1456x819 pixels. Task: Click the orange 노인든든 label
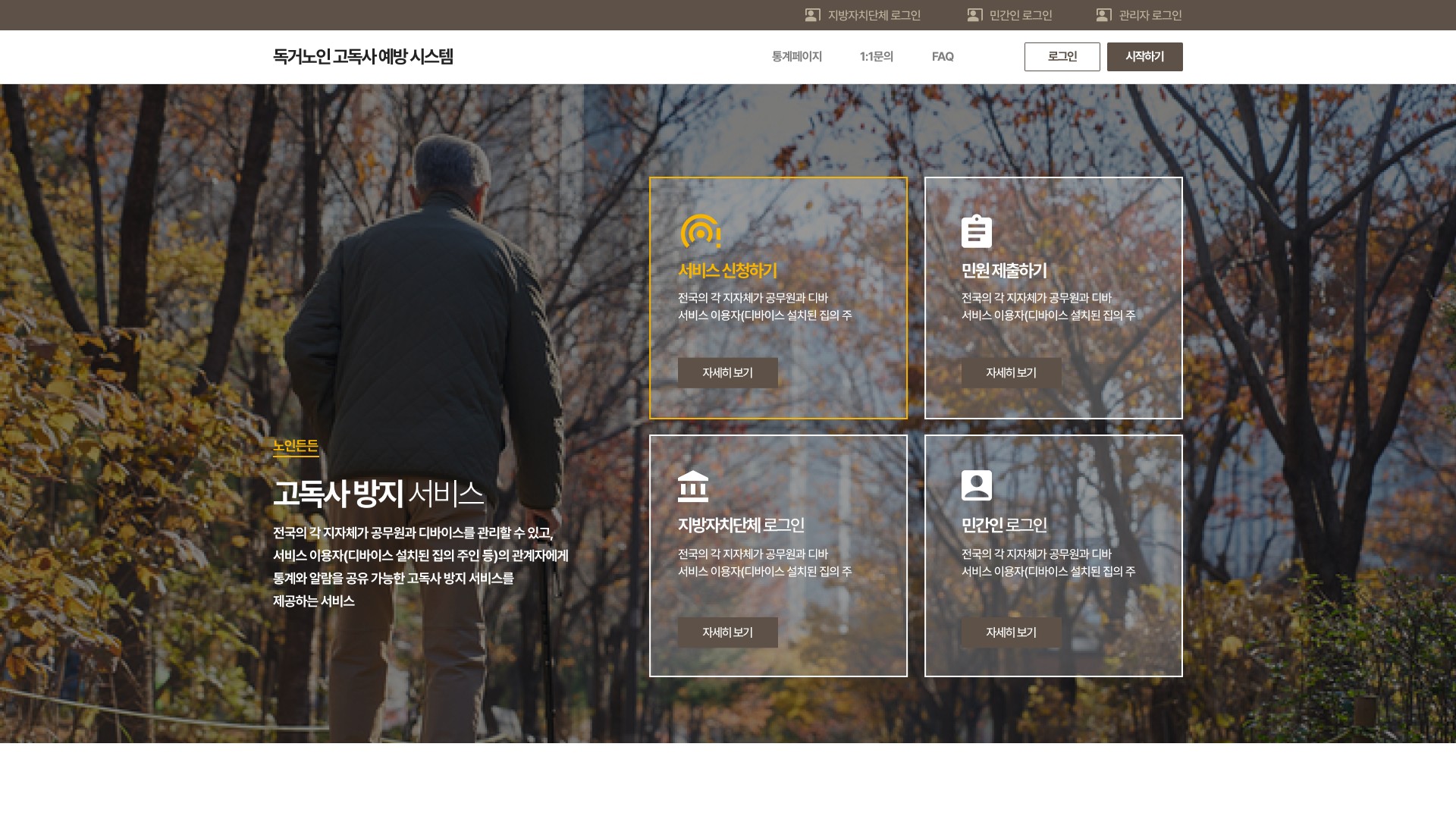tap(296, 446)
